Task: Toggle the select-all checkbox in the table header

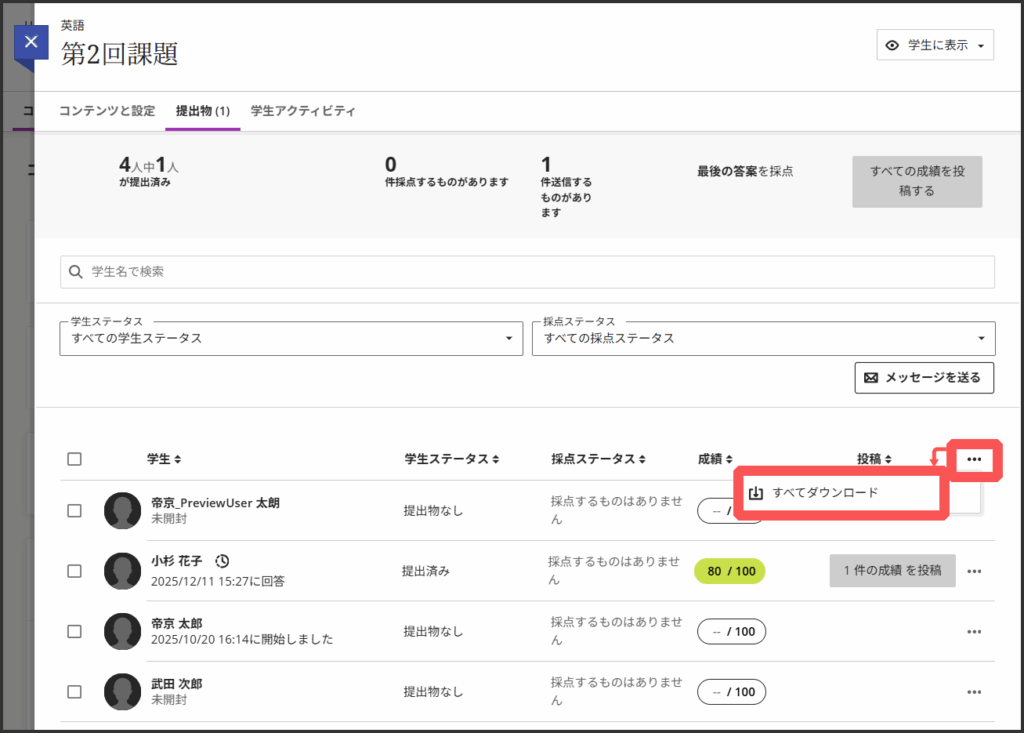Action: click(x=75, y=459)
